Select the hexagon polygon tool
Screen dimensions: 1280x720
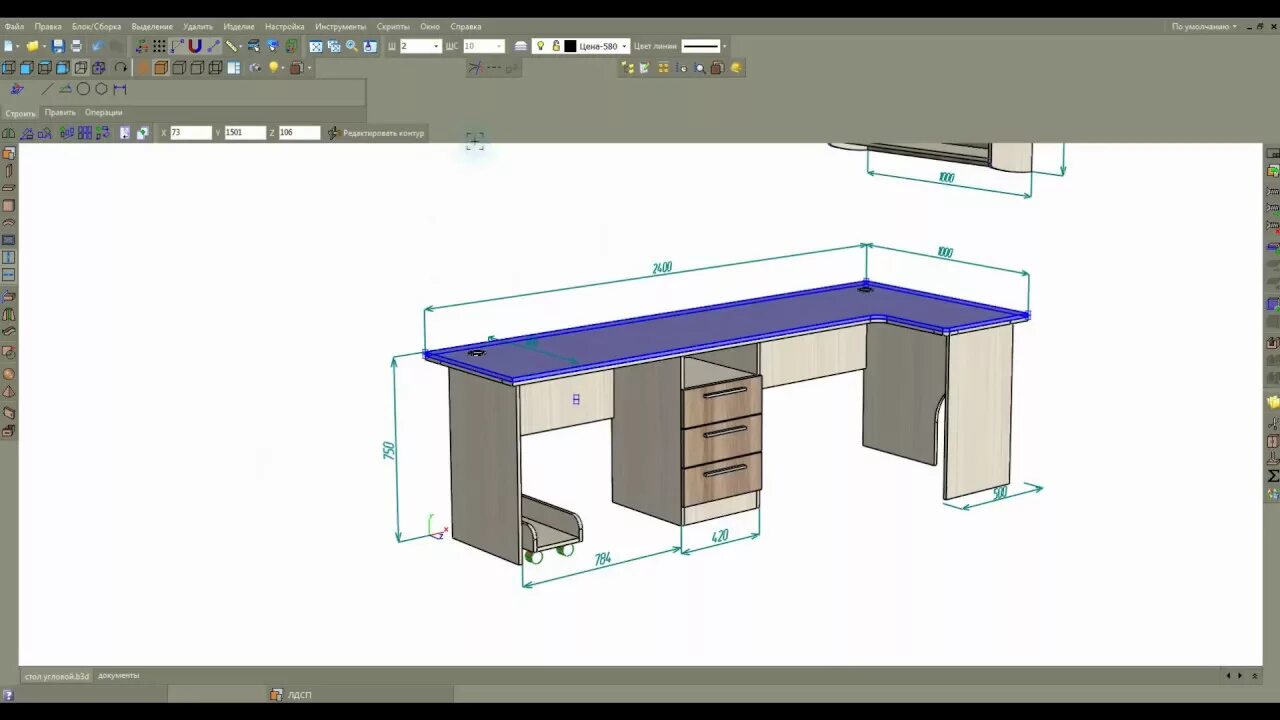point(102,89)
